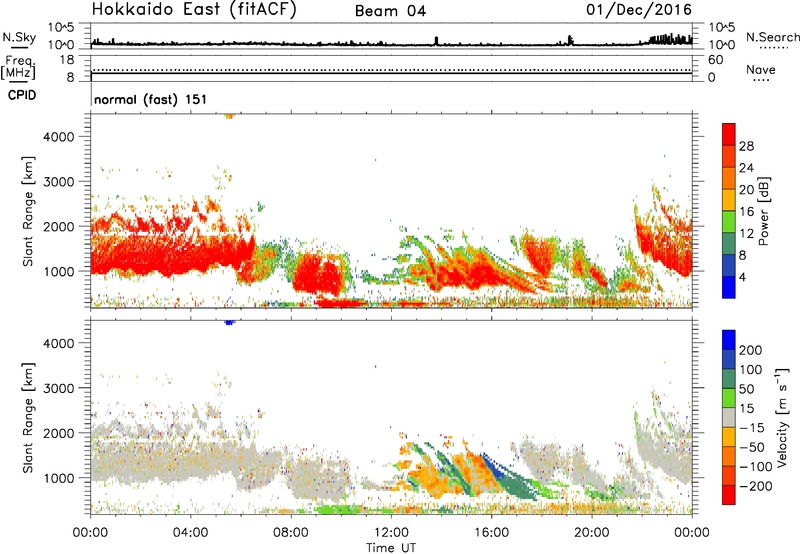Click the '4000' tick in the power panel

59,137
